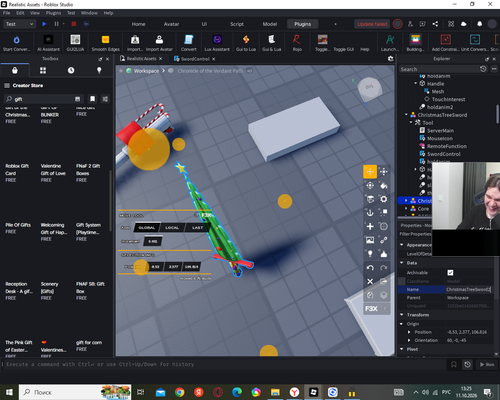Select the F3X anchor tool

(x=370, y=213)
